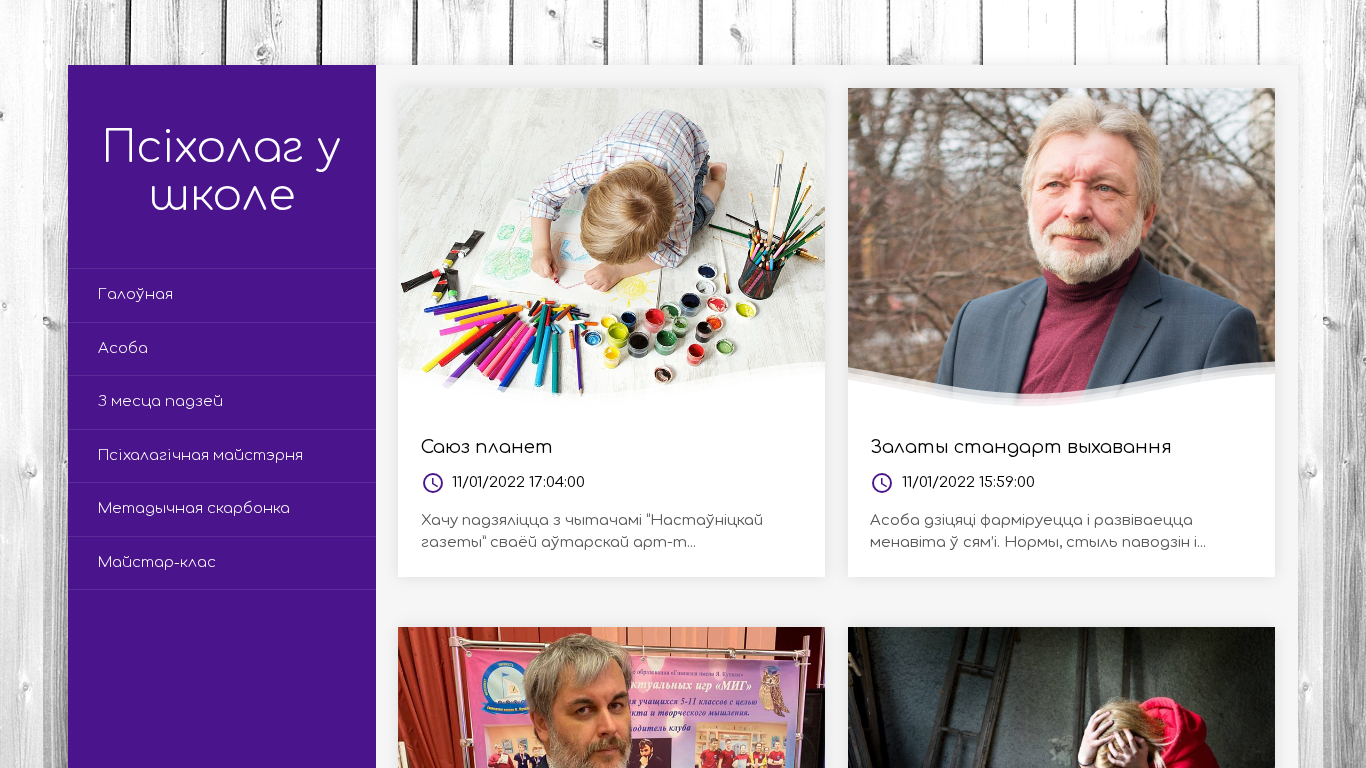Click excerpt text starting Асоба дзіцяці
Viewport: 1366px width, 768px height.
(x=1038, y=531)
